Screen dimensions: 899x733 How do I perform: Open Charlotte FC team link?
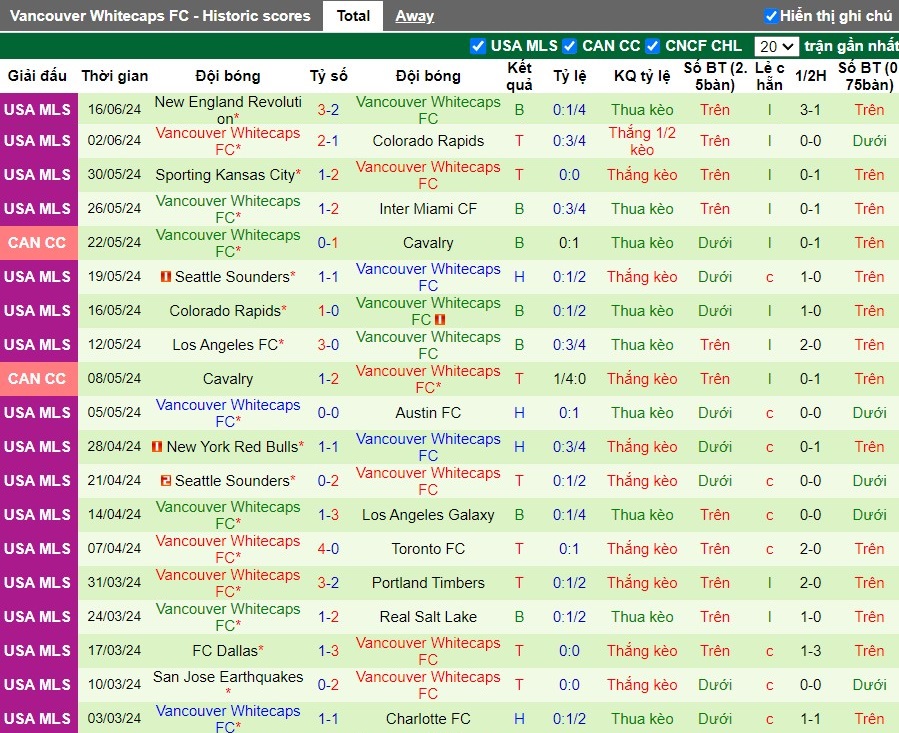tap(428, 719)
